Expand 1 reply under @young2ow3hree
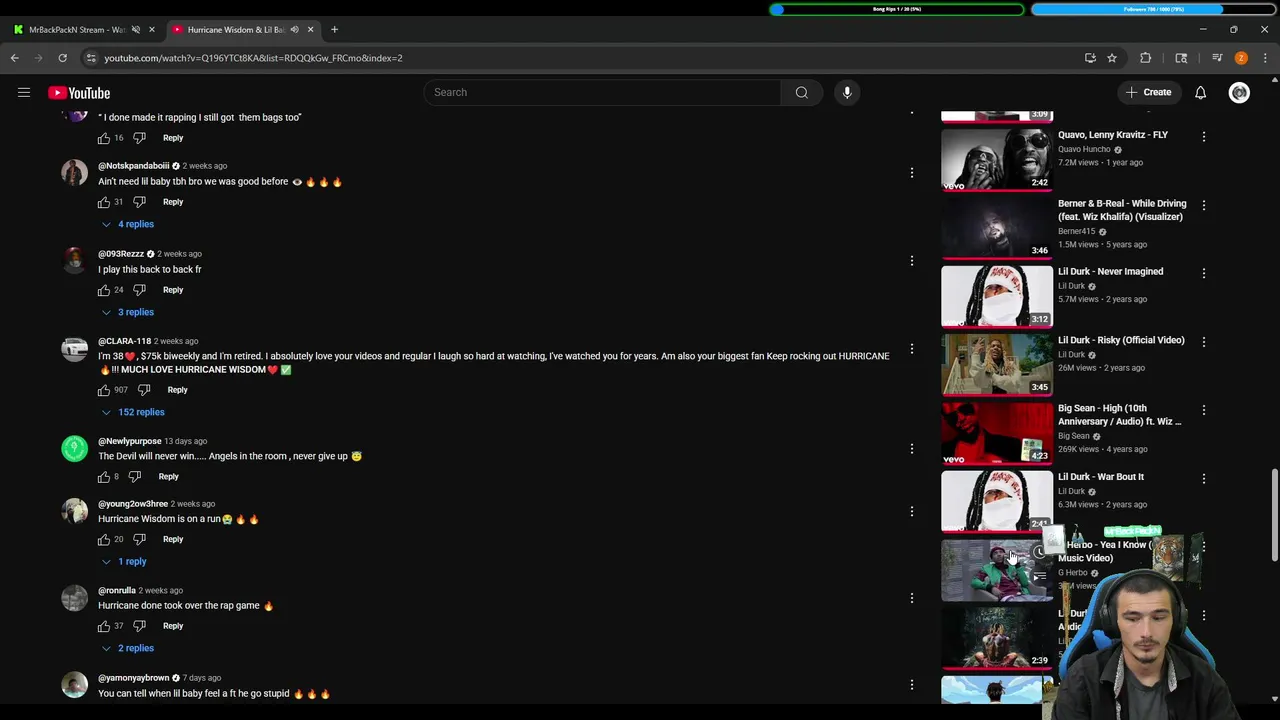The image size is (1280, 720). 125,562
